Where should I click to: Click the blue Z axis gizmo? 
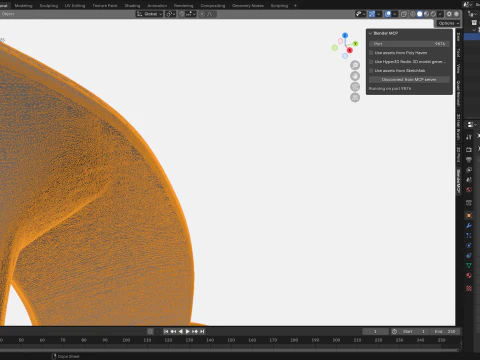point(345,35)
